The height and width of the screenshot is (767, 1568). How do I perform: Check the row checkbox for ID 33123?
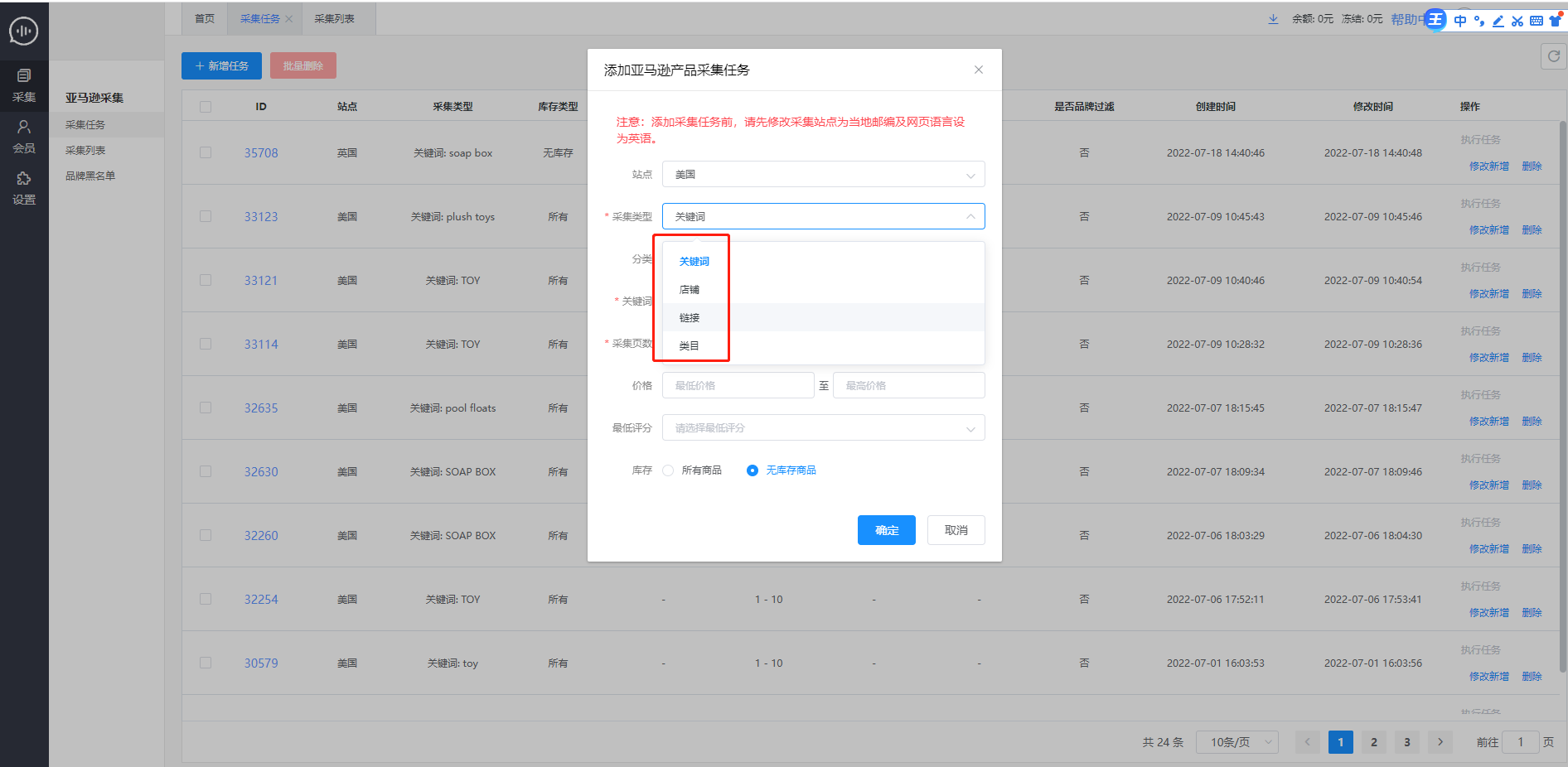pos(206,216)
